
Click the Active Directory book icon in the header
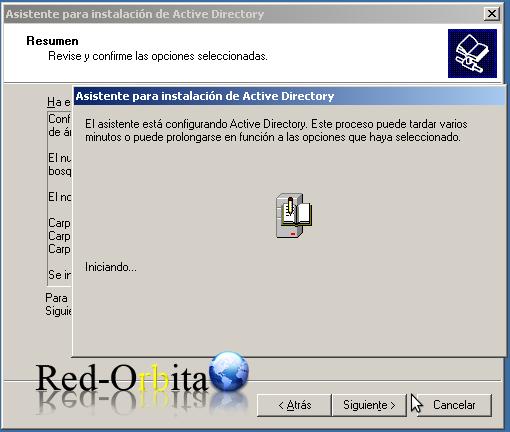472,53
